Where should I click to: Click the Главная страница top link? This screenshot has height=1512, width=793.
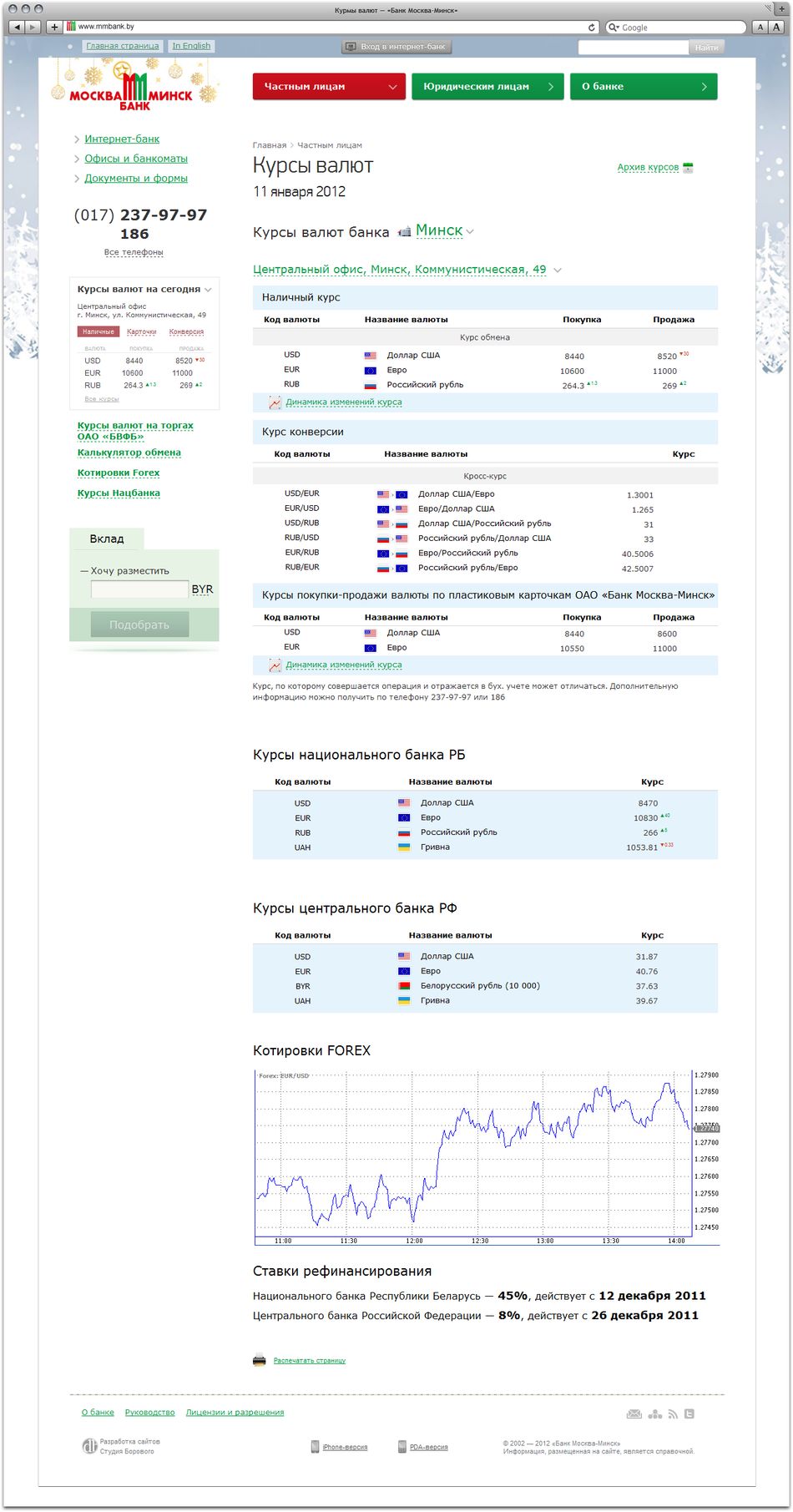pyautogui.click(x=123, y=47)
